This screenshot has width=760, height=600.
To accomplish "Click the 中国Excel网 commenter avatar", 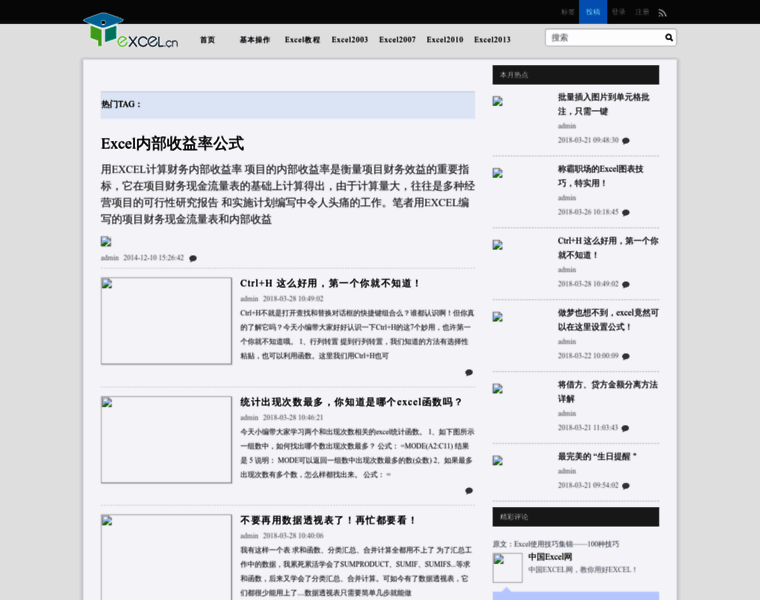I will (507, 568).
